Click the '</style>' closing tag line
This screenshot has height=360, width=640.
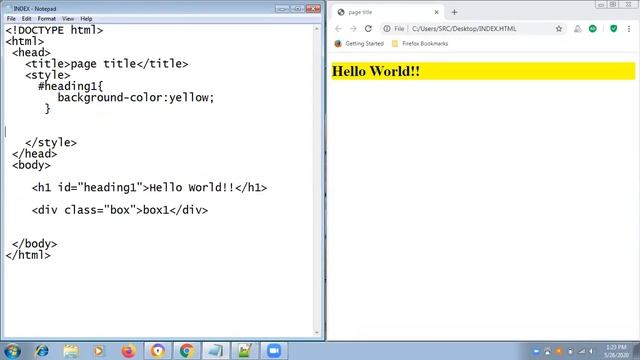coord(51,142)
